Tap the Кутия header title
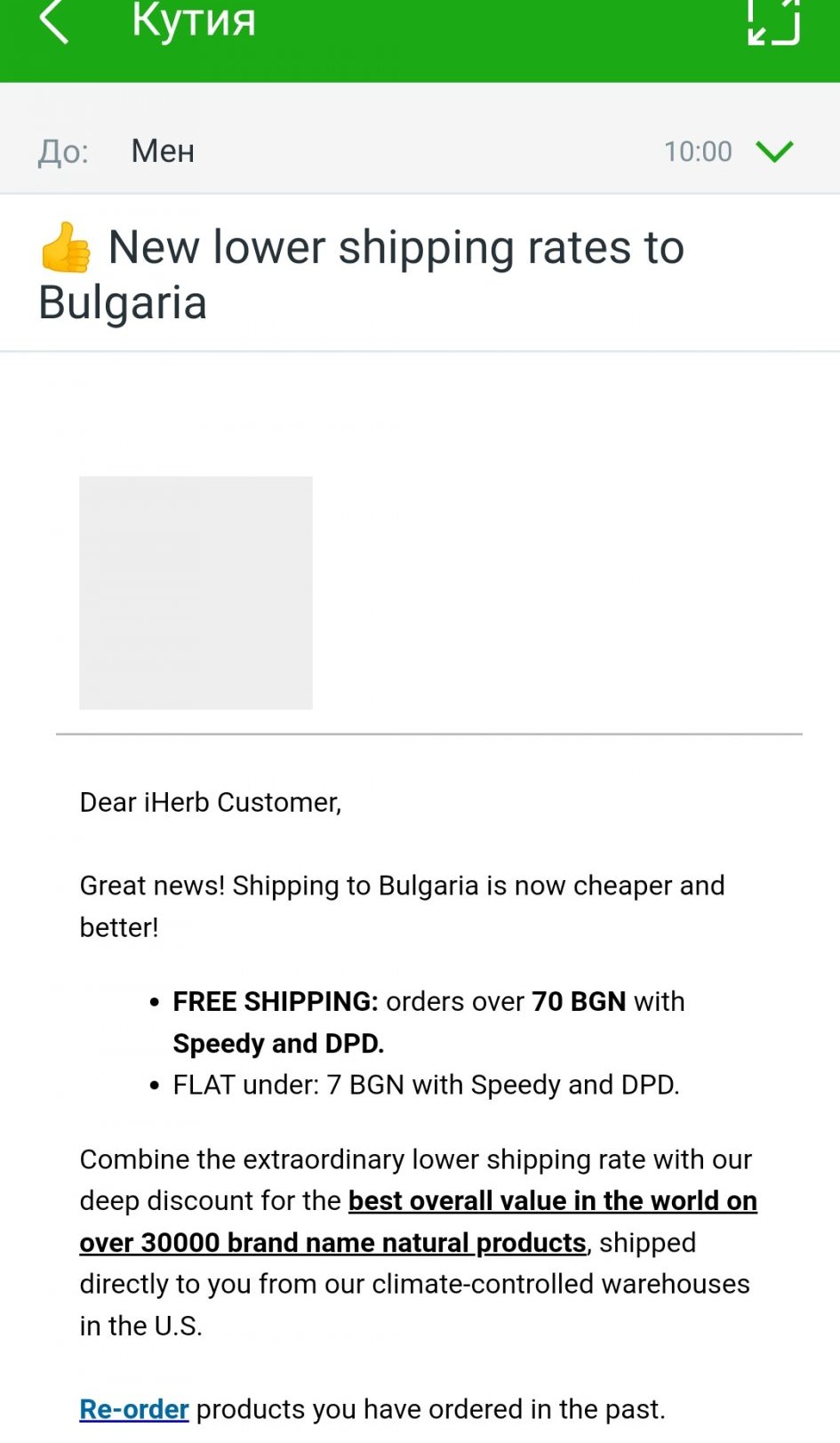The width and height of the screenshot is (840, 1443). coord(194,20)
